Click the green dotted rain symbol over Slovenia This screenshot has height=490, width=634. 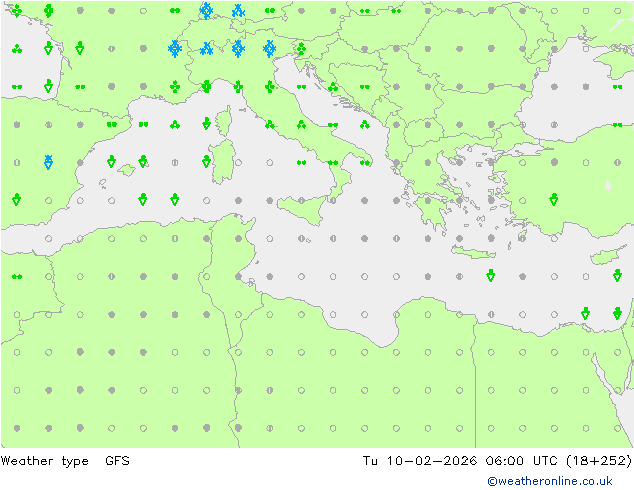(301, 49)
